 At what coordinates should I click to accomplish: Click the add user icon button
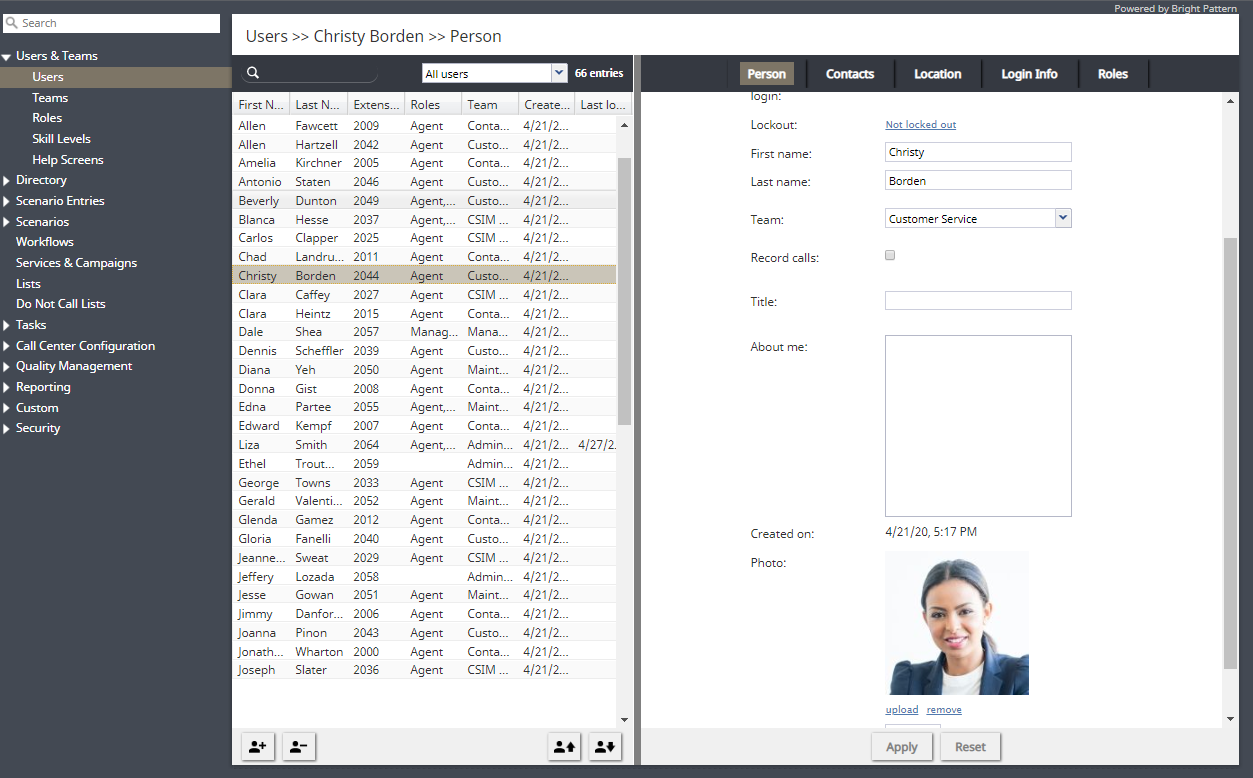(x=258, y=746)
